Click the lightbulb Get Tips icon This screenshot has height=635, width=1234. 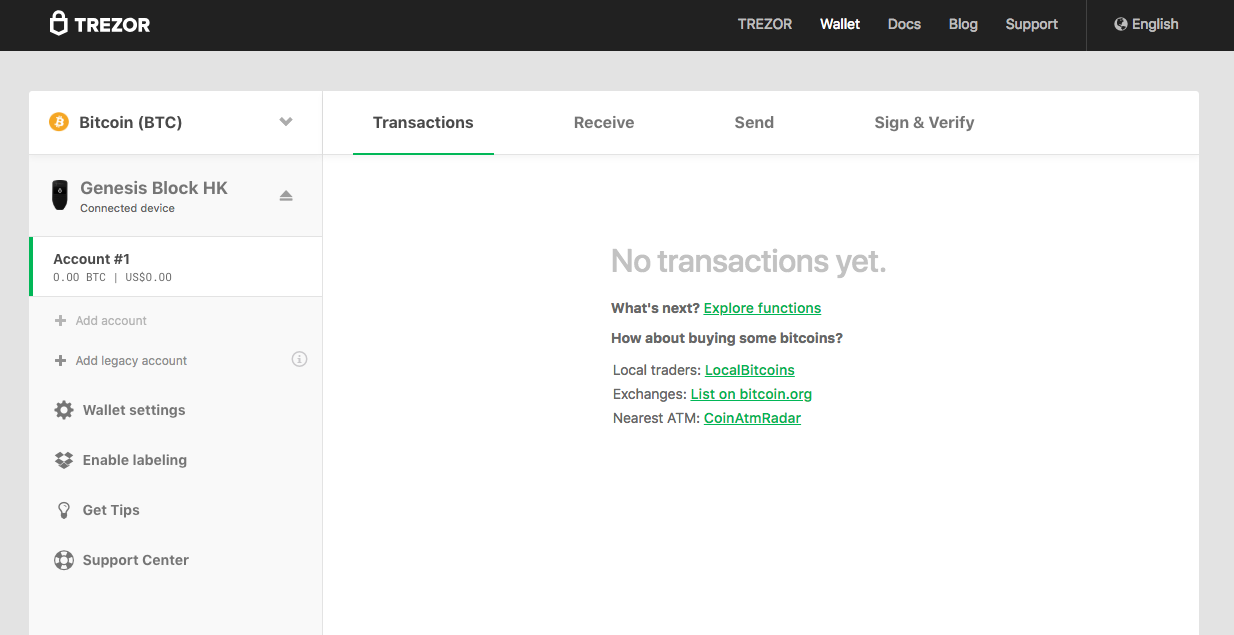click(x=64, y=510)
